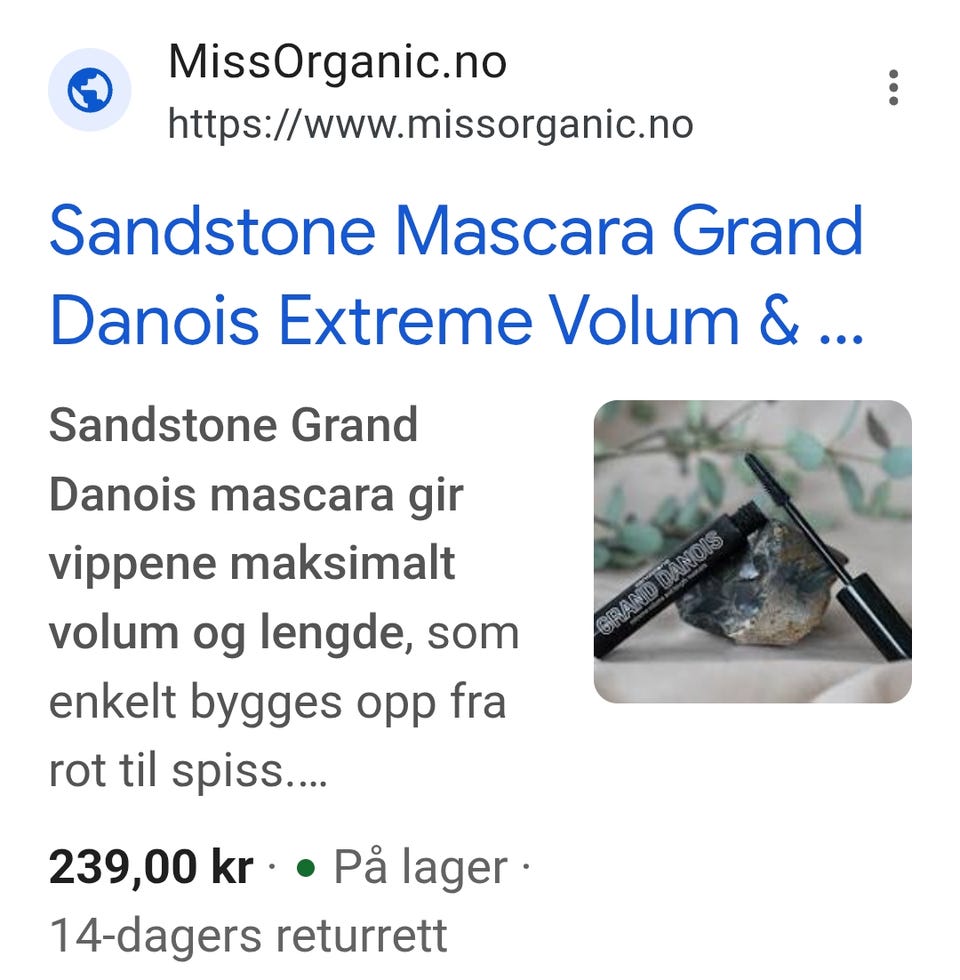Open the Sandstone Mascara Grand title link

456,231
